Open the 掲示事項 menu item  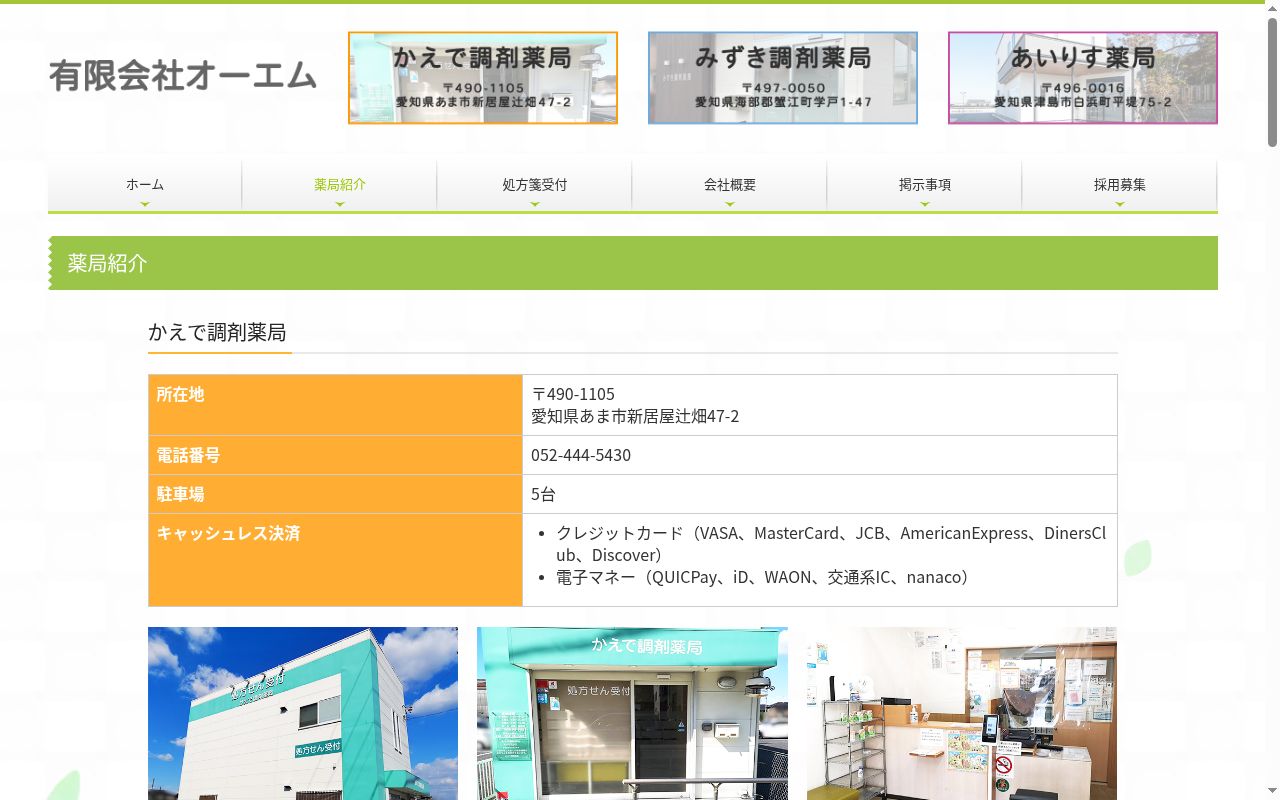coord(925,185)
